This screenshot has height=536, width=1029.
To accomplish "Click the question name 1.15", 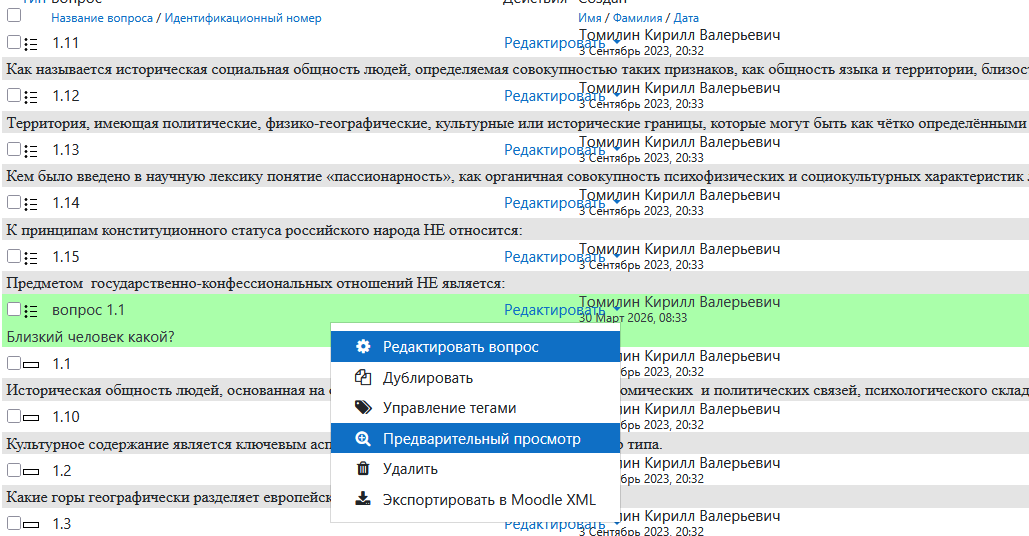I will point(66,257).
